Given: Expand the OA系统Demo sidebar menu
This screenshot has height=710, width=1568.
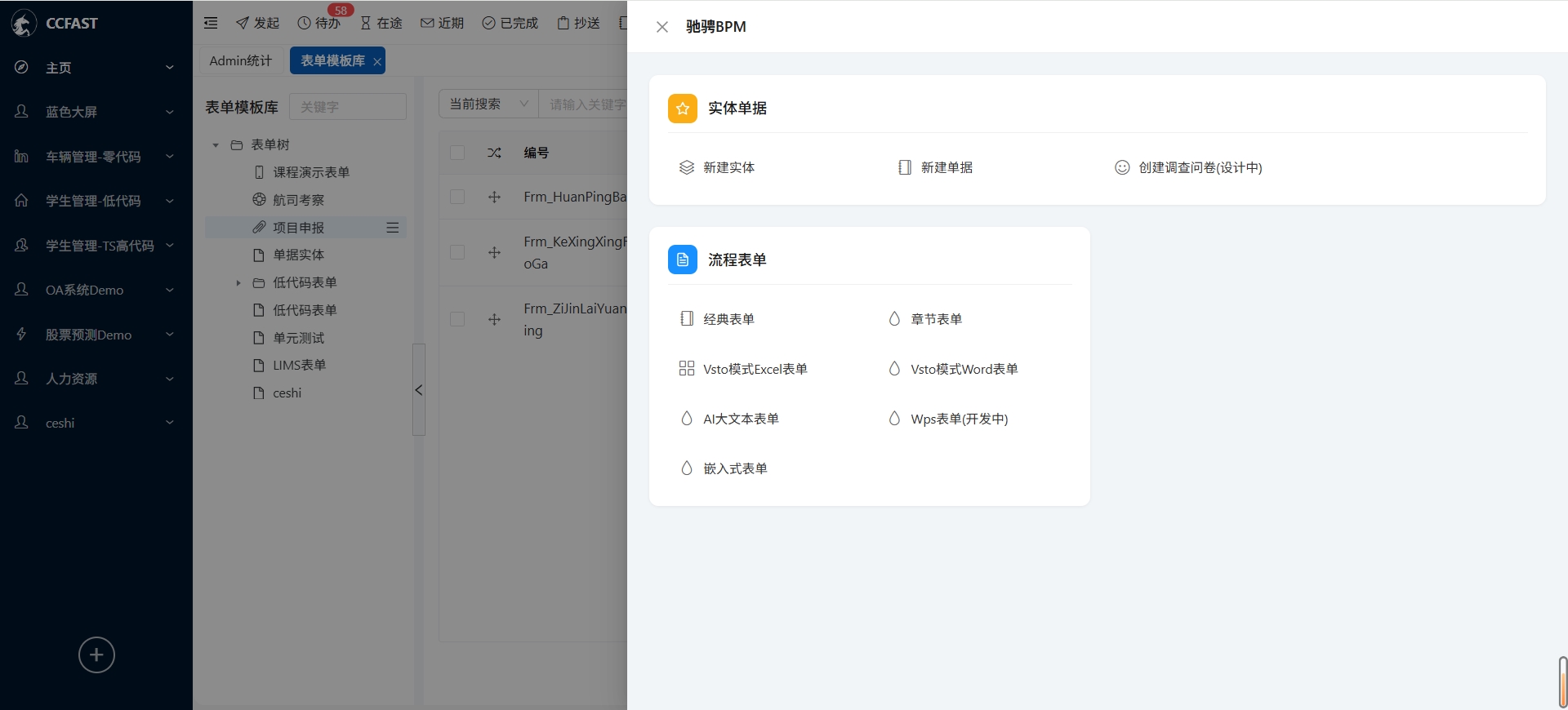Looking at the screenshot, I should 96,290.
